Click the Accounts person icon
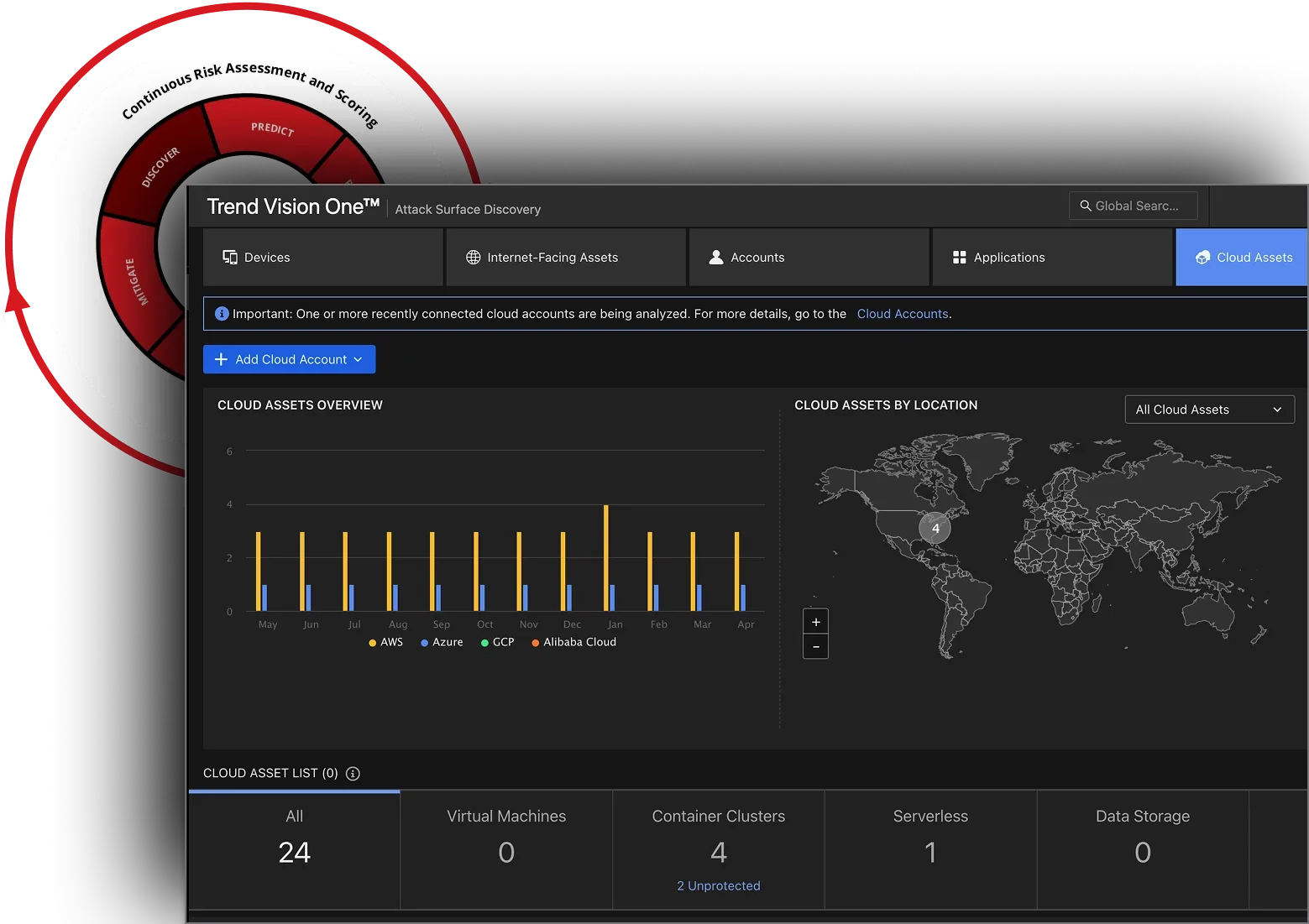 point(716,258)
